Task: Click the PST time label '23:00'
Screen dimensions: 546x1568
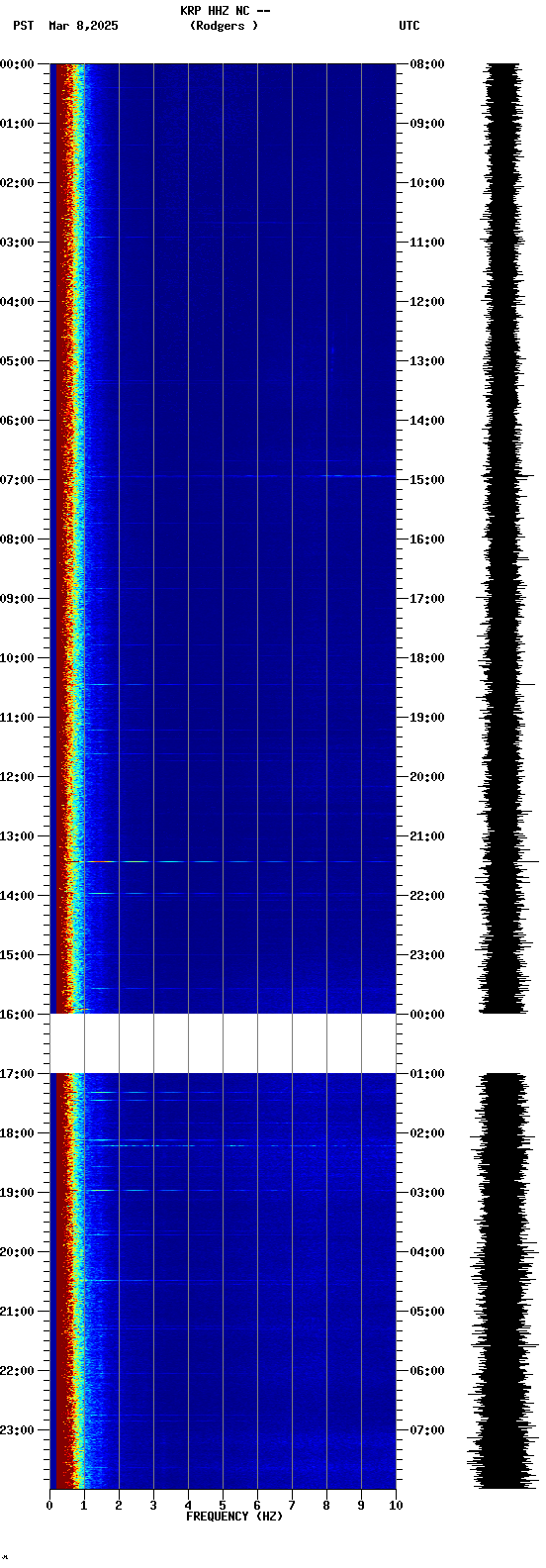Action: (x=18, y=1430)
